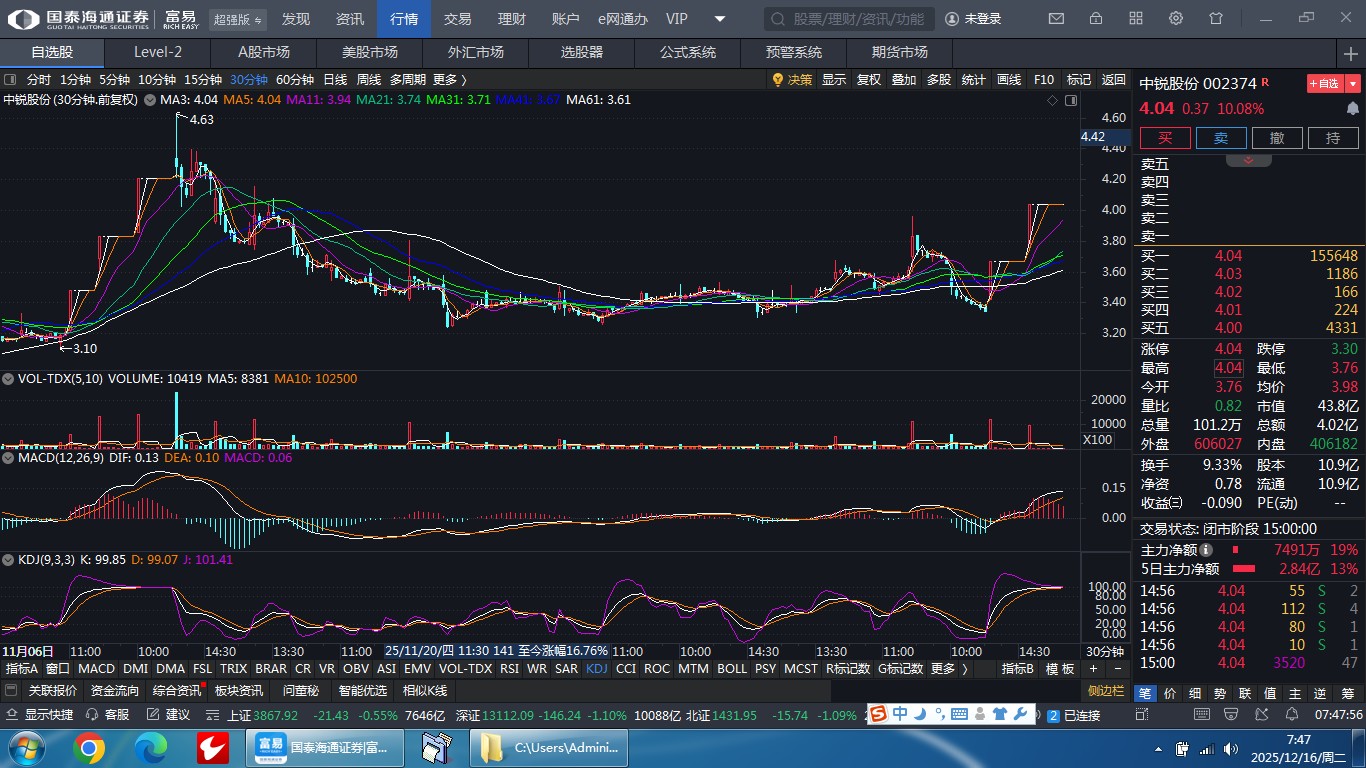This screenshot has width=1366, height=768.
Task: Expand the dropdown arrow next to 自选 button
Action: coord(1354,84)
